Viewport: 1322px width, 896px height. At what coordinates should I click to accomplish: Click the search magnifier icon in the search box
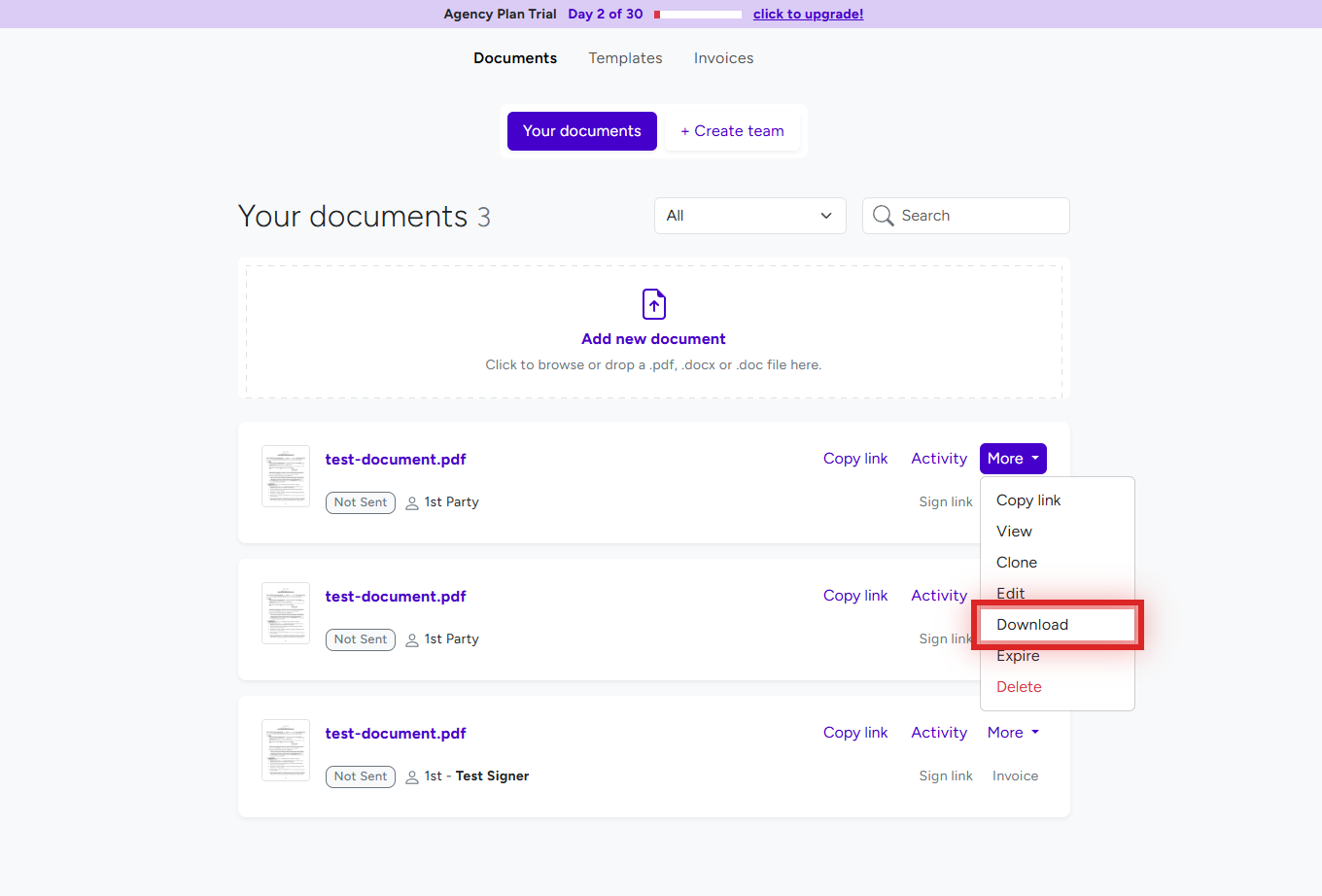[x=883, y=215]
